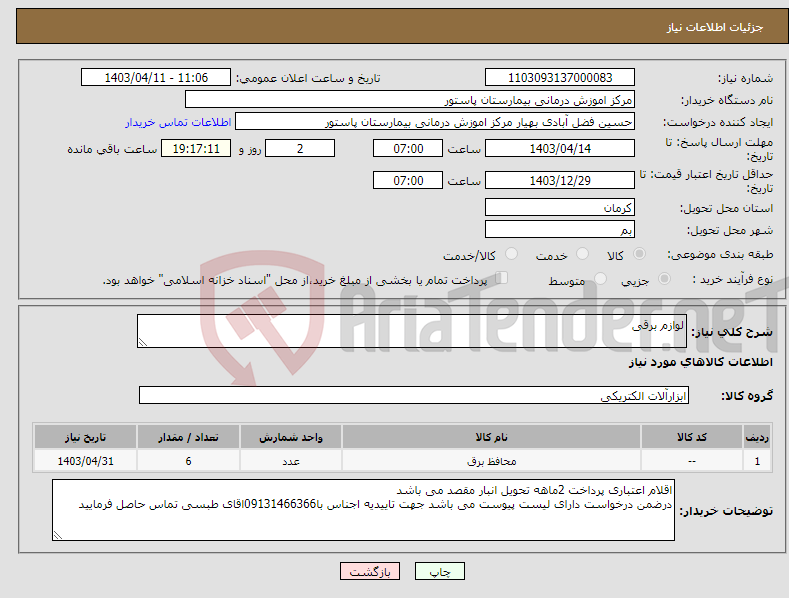Click the اطلاعات کالاهای مورد نیاز heading
The height and width of the screenshot is (598, 789).
[x=700, y=362]
